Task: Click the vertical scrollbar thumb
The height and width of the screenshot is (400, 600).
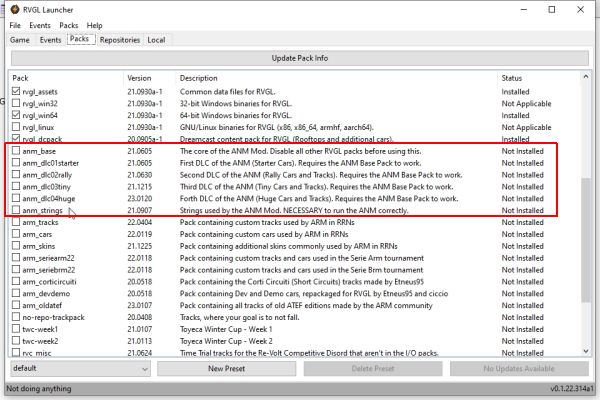Action: (x=585, y=240)
